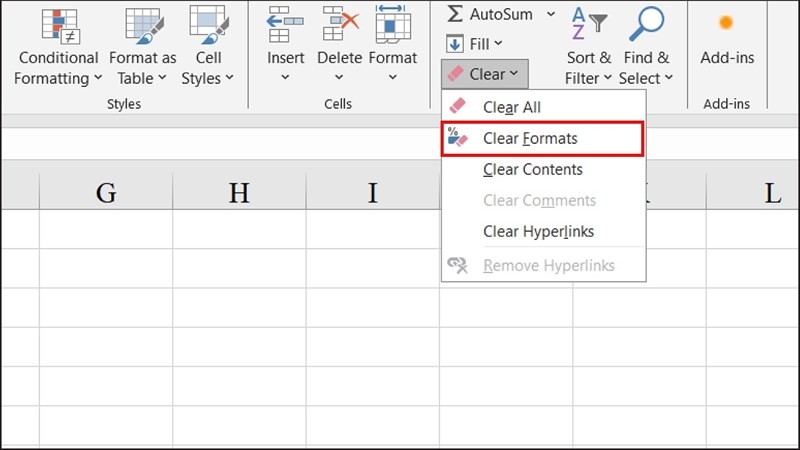This screenshot has height=450, width=800.
Task: Click the eraser icon beside Clear All
Action: coord(457,106)
